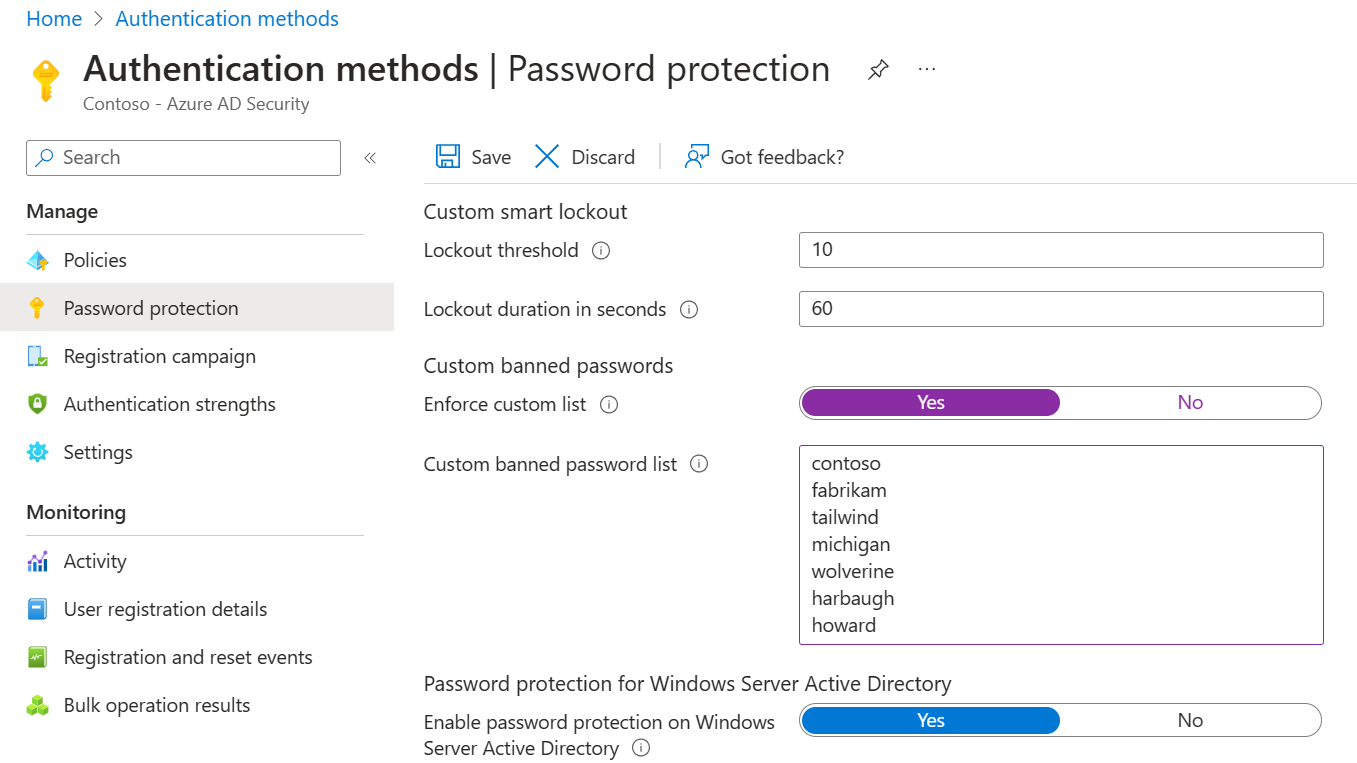Enable password protection on Windows Server AD: Yes
The width and height of the screenshot is (1357, 763).
click(931, 721)
